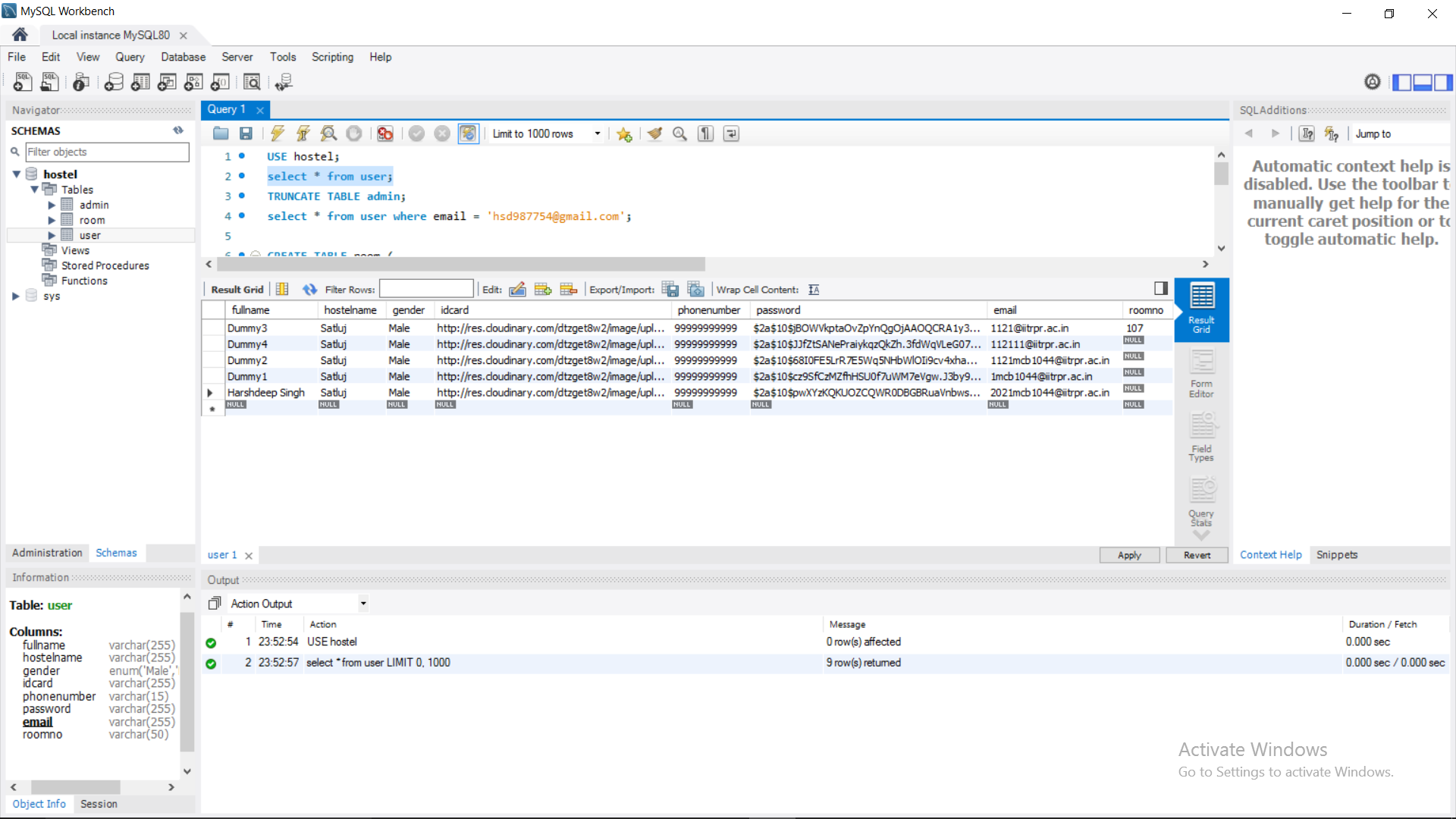Switch to Administration tab

(47, 553)
